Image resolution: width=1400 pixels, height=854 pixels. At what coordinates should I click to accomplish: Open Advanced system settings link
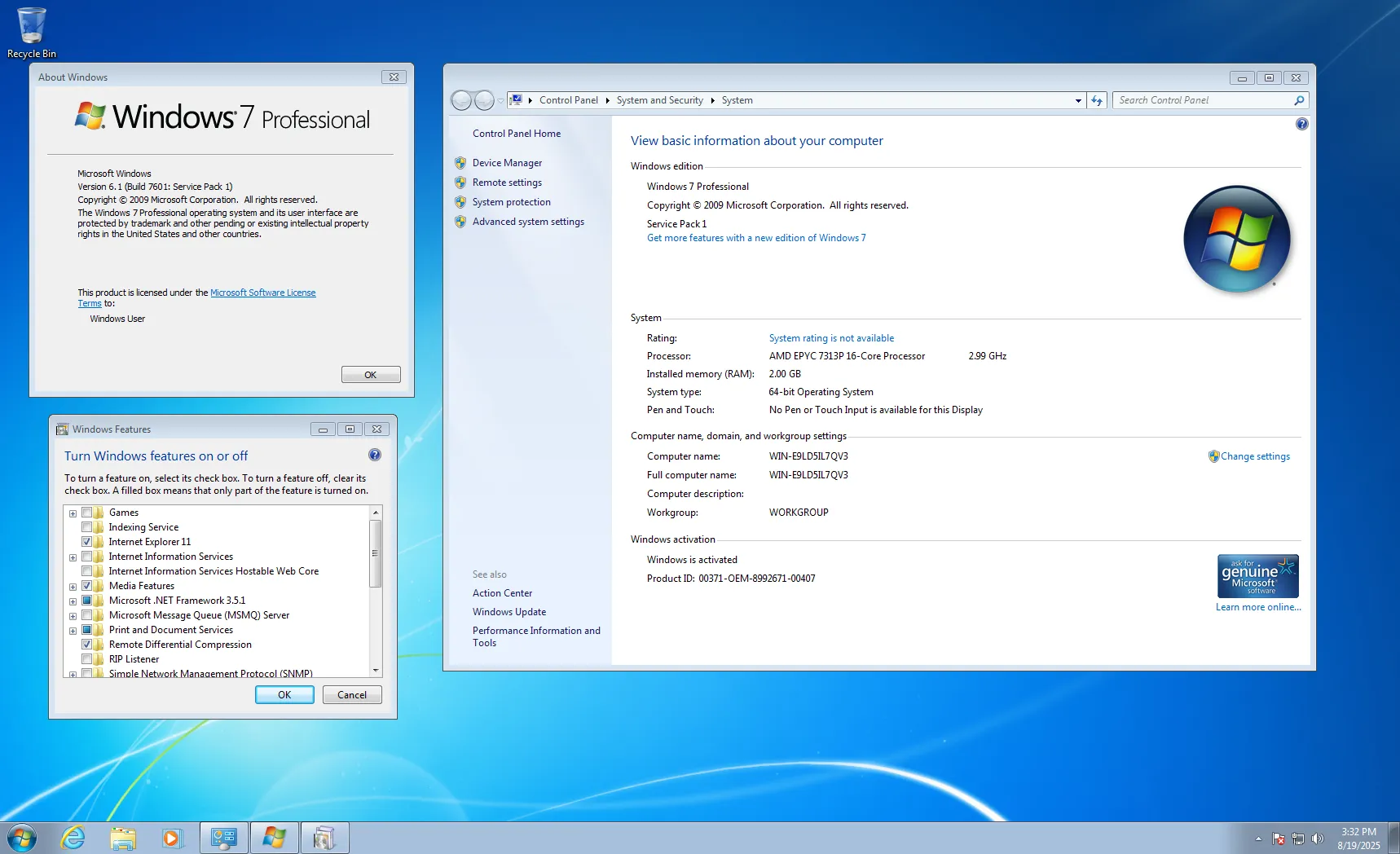click(528, 222)
